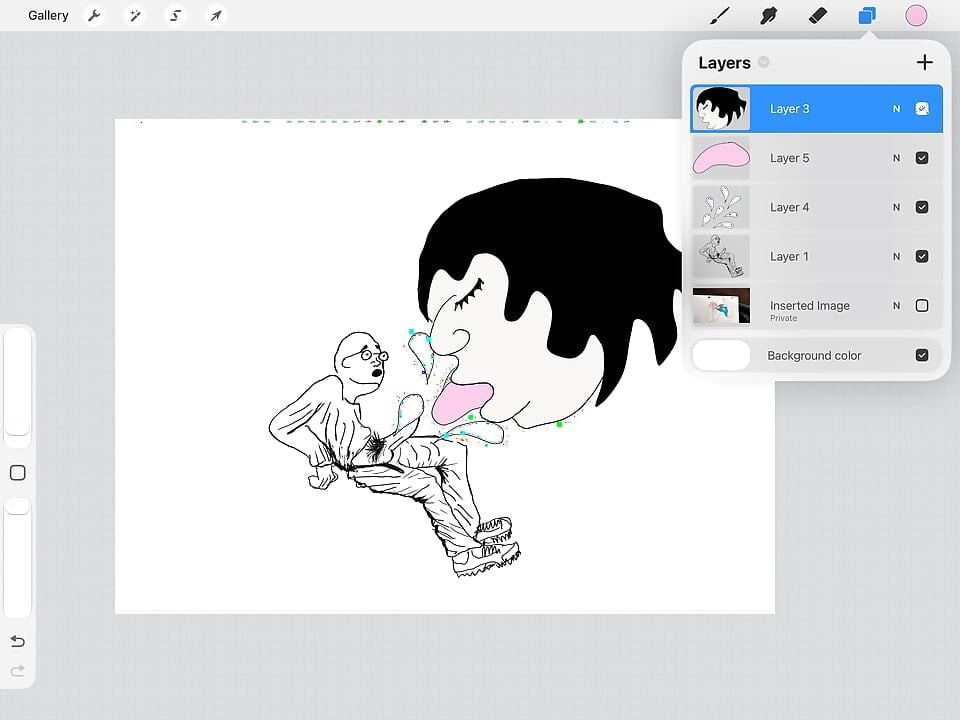Image resolution: width=960 pixels, height=720 pixels.
Task: Tap the brush size slider
Action: (x=18, y=386)
